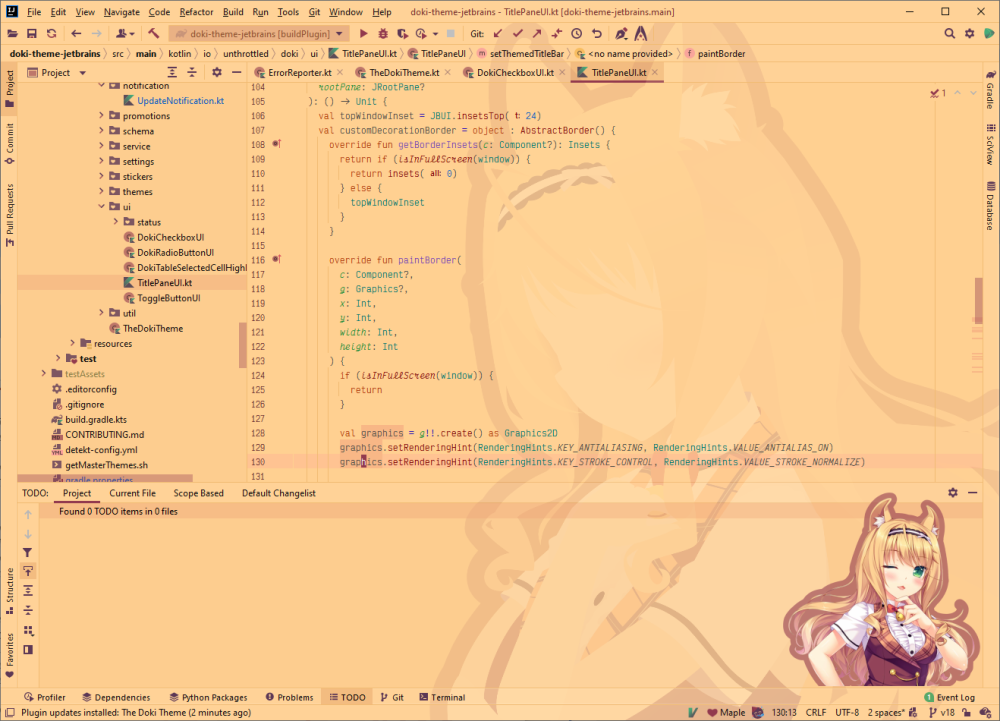This screenshot has width=1000, height=721.
Task: Expand the resources folder chevron
Action: pyautogui.click(x=73, y=343)
